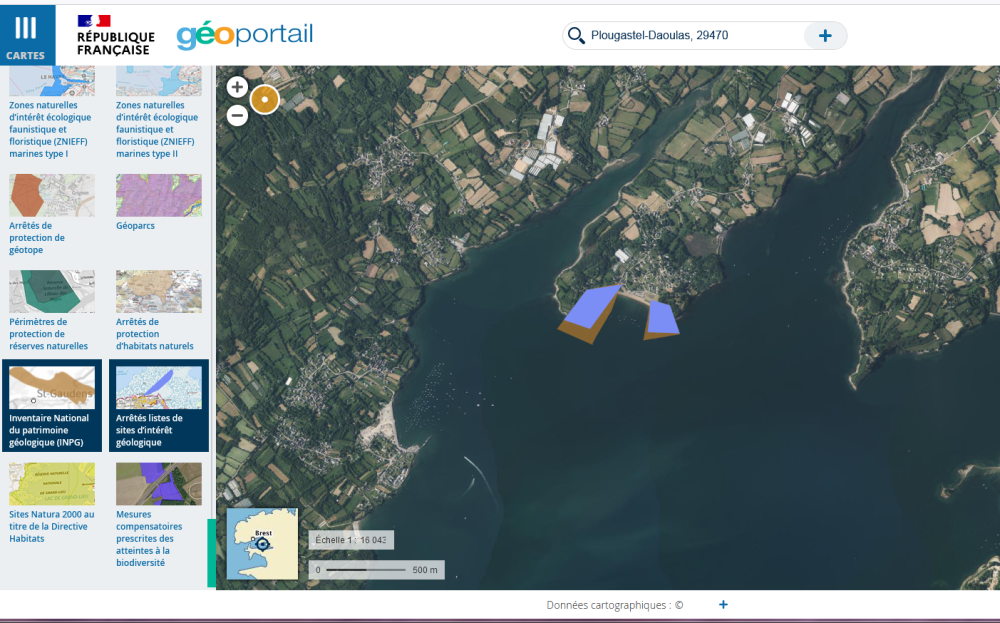Click the orange compass orientation button
This screenshot has width=1000, height=623.
[264, 100]
